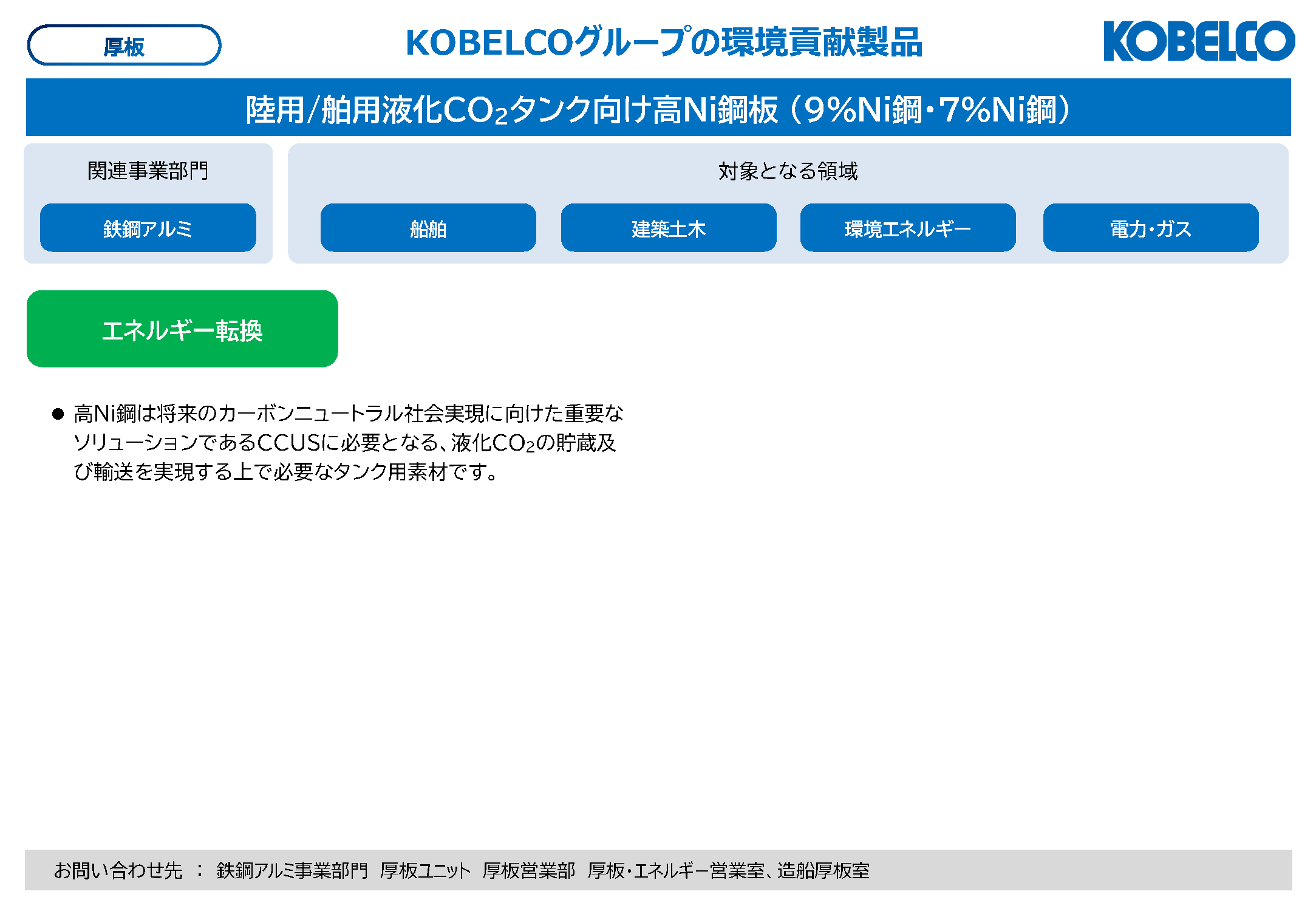The image size is (1316, 911).
Task: Click the 厚板 category label
Action: (124, 46)
